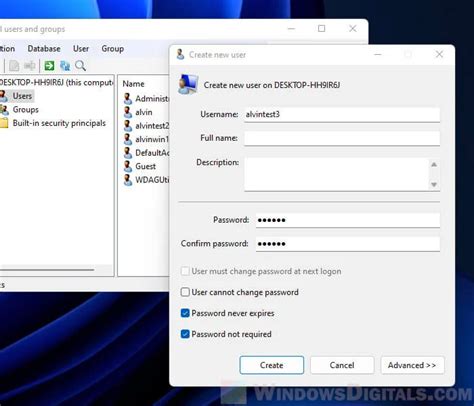This screenshot has height=406, width=474.
Task: Click Description scrollbar down arrow
Action: pyautogui.click(x=434, y=184)
